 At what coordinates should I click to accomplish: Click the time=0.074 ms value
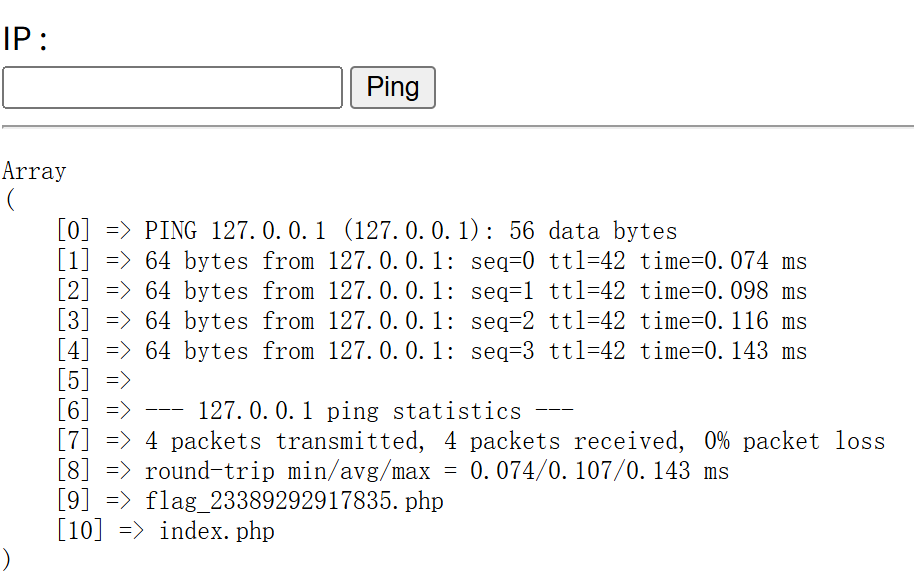pyautogui.click(x=723, y=261)
